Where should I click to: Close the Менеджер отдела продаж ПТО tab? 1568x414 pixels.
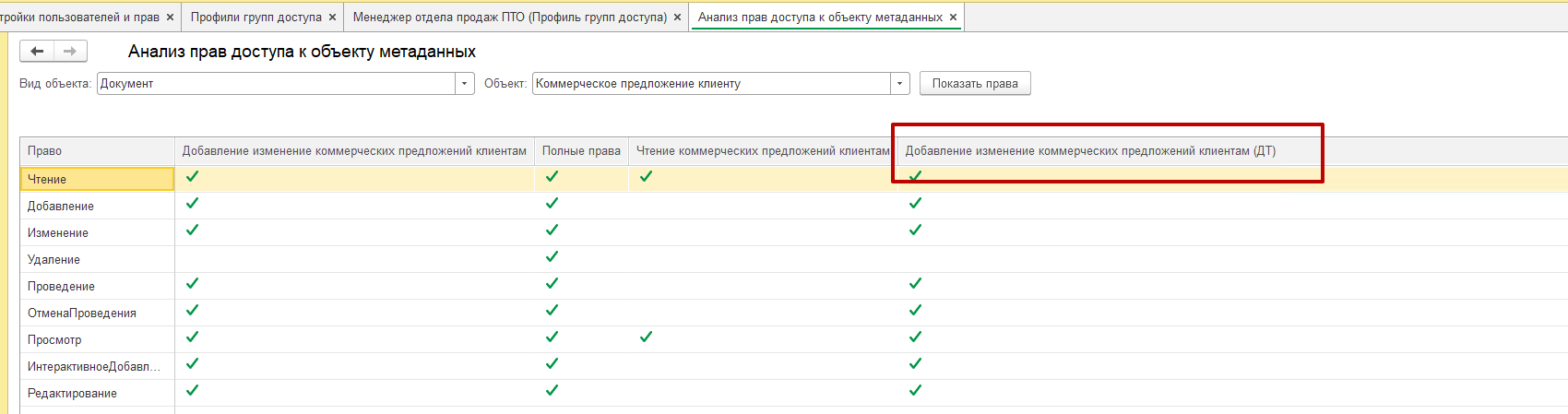[x=678, y=18]
